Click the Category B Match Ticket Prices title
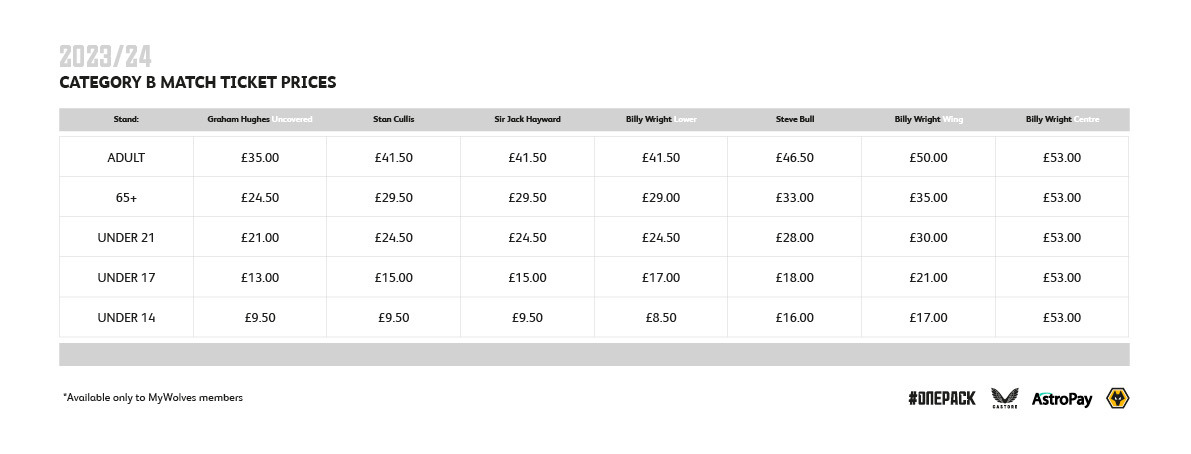 click(197, 83)
